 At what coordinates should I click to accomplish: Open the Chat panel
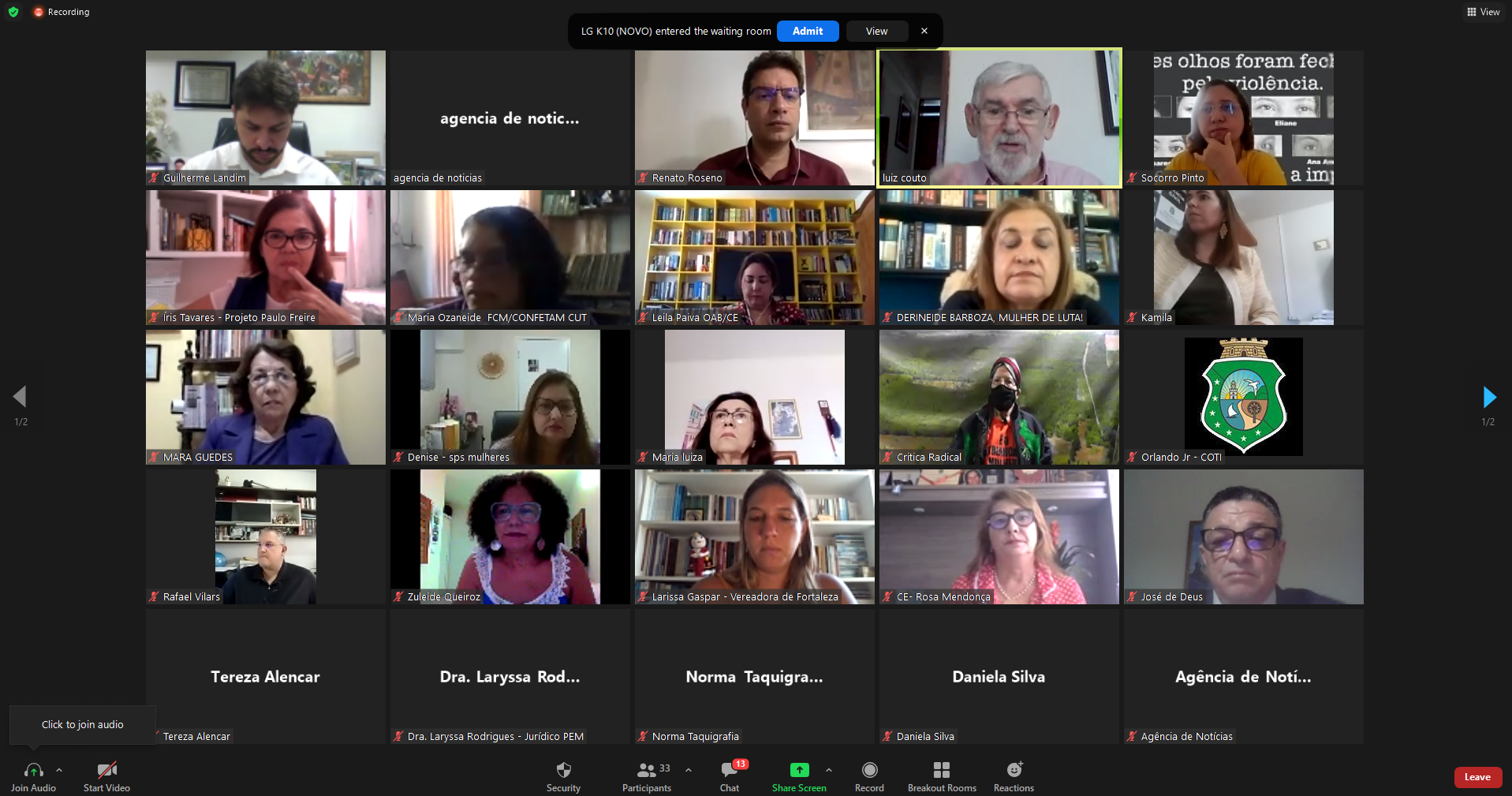click(x=730, y=770)
